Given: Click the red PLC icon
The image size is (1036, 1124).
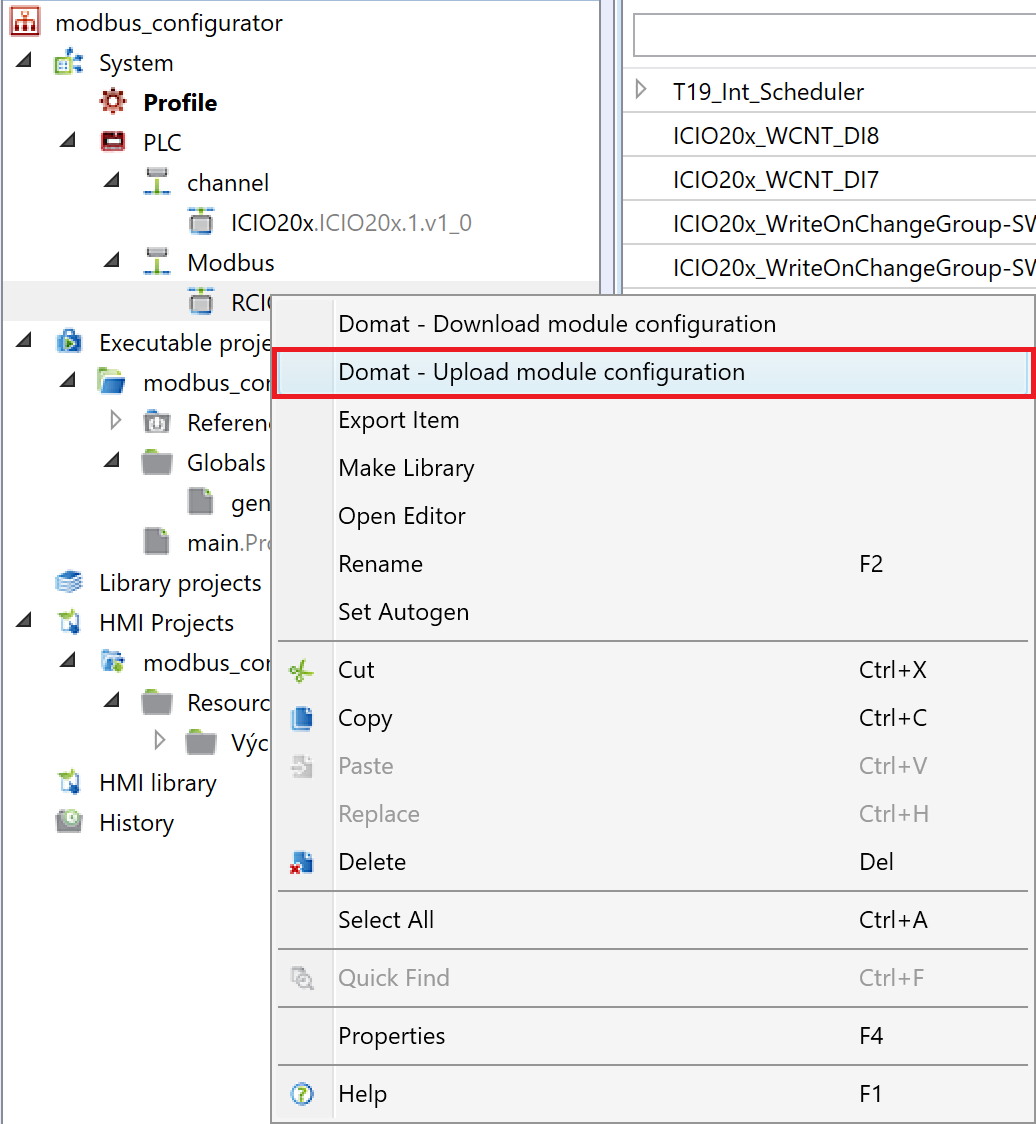Looking at the screenshot, I should 113,142.
